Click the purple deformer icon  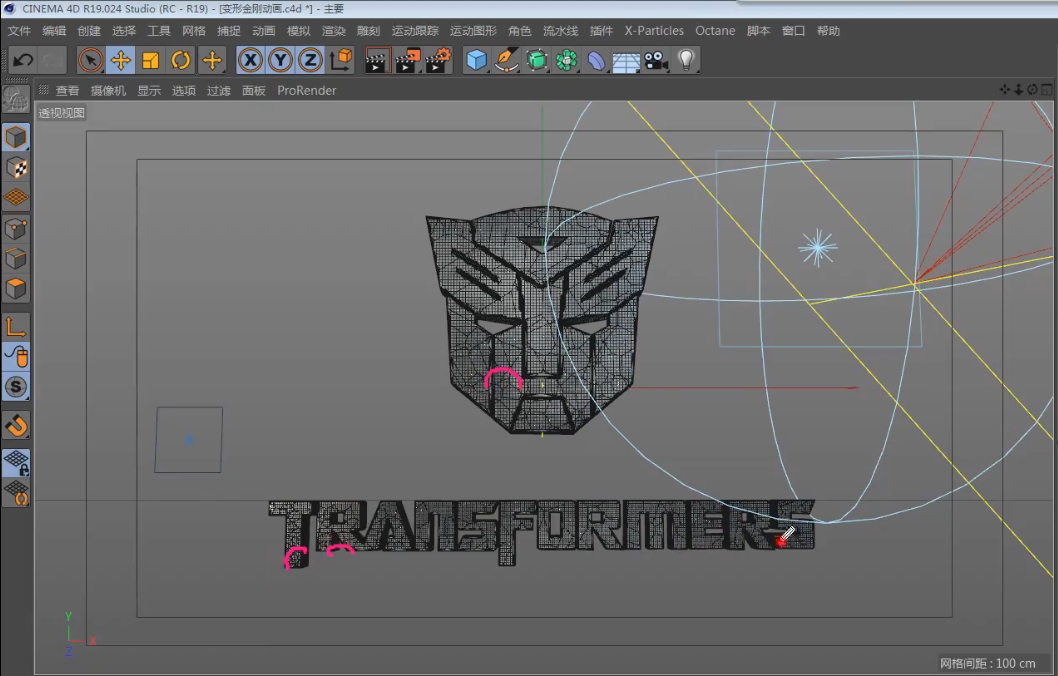point(596,60)
